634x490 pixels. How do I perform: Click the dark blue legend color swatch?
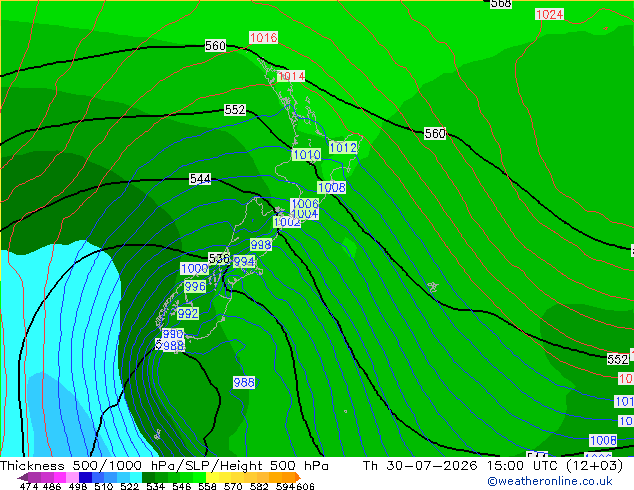85,477
